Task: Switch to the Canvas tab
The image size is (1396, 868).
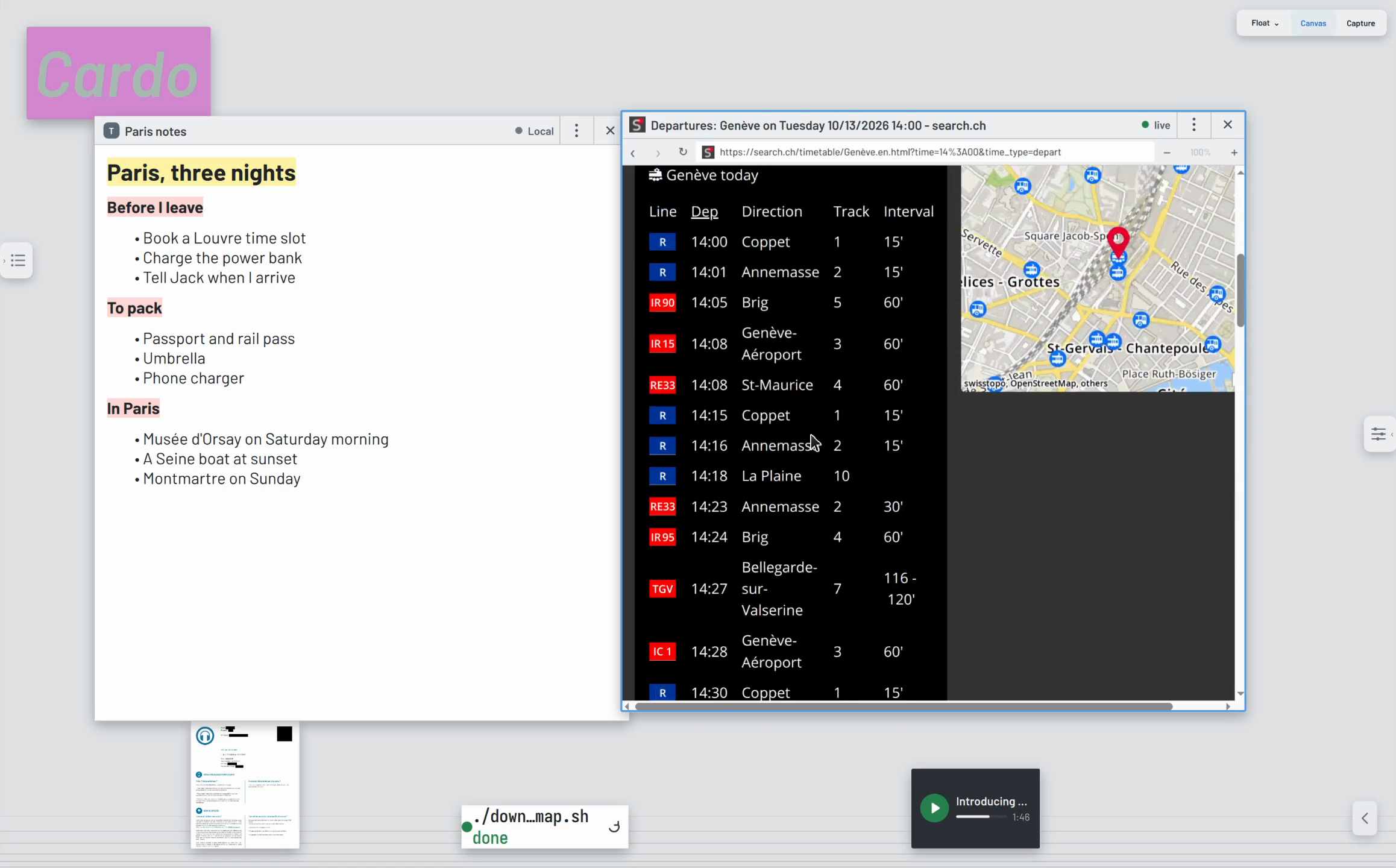Action: [x=1313, y=23]
